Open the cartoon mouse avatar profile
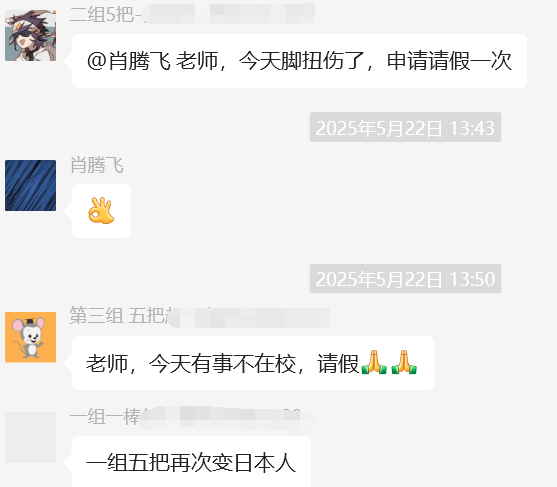The image size is (557, 487). (31, 337)
